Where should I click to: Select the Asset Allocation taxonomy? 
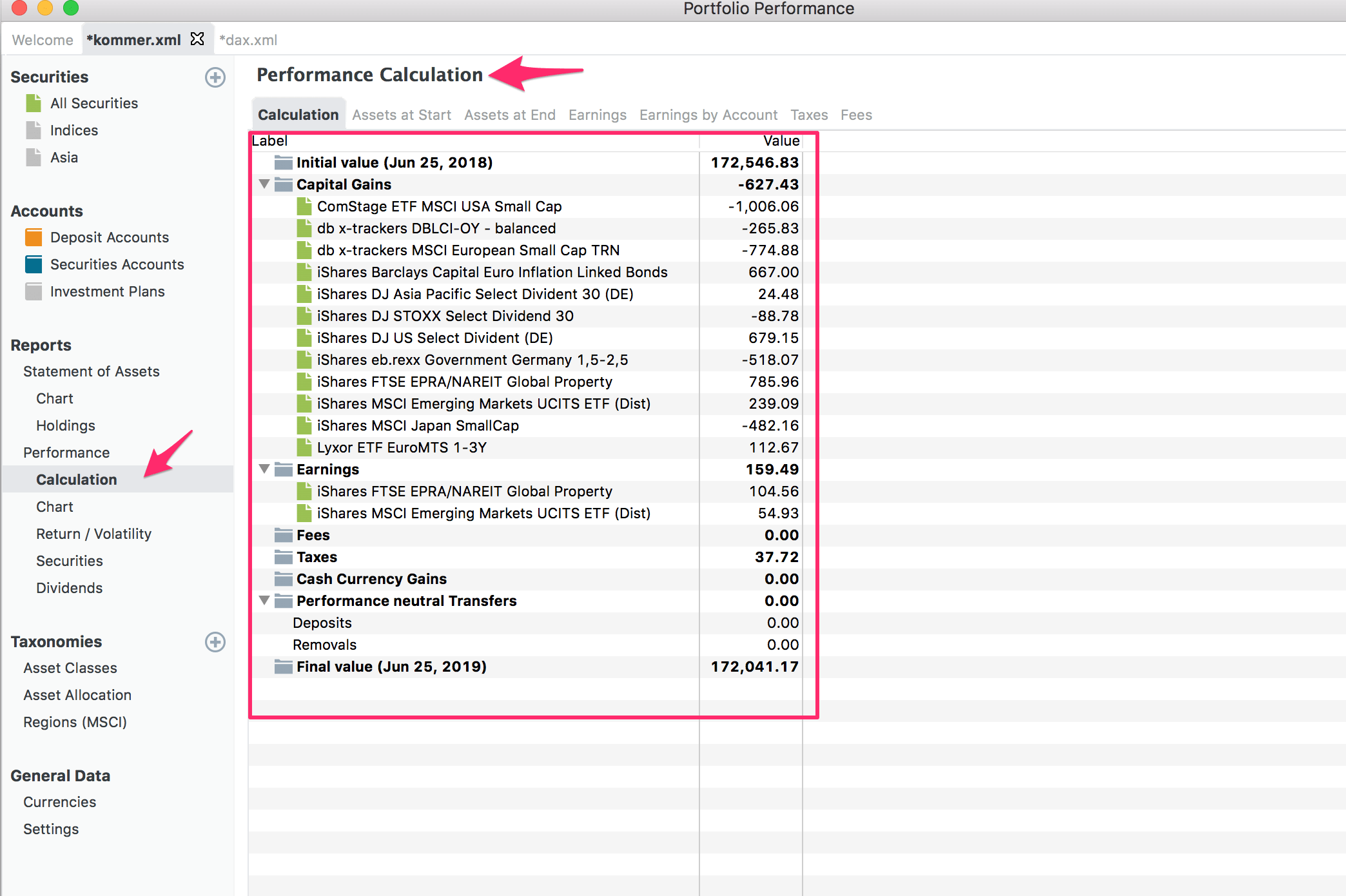(77, 695)
